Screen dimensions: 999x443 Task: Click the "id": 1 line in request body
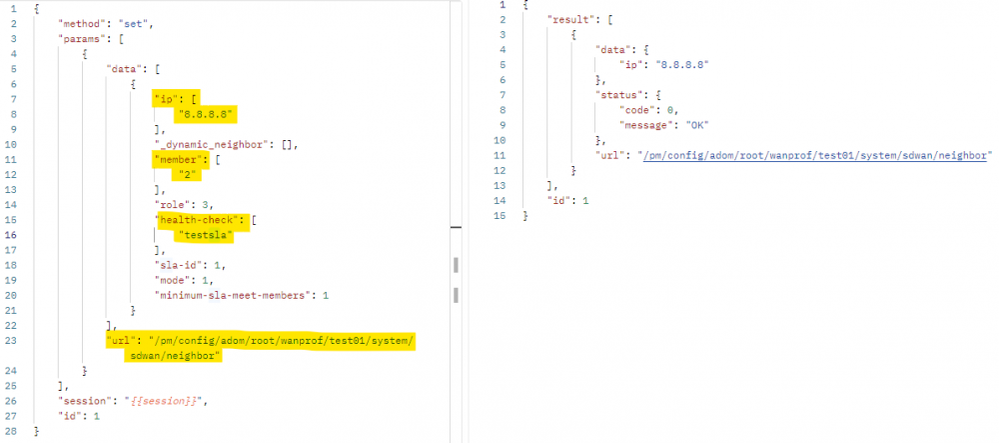click(x=78, y=416)
